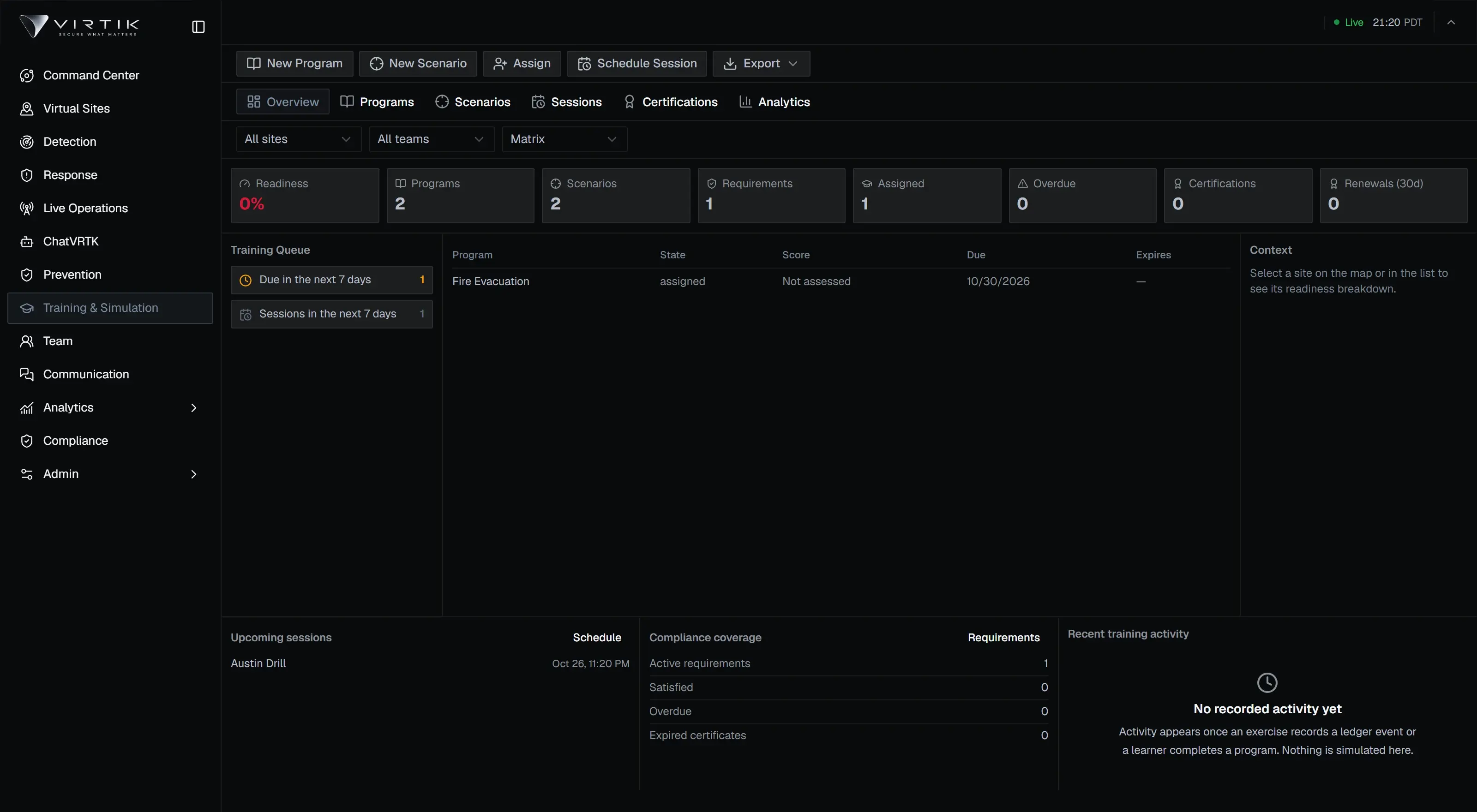
Task: Click the Renewals (30d) stat card
Action: coord(1393,196)
